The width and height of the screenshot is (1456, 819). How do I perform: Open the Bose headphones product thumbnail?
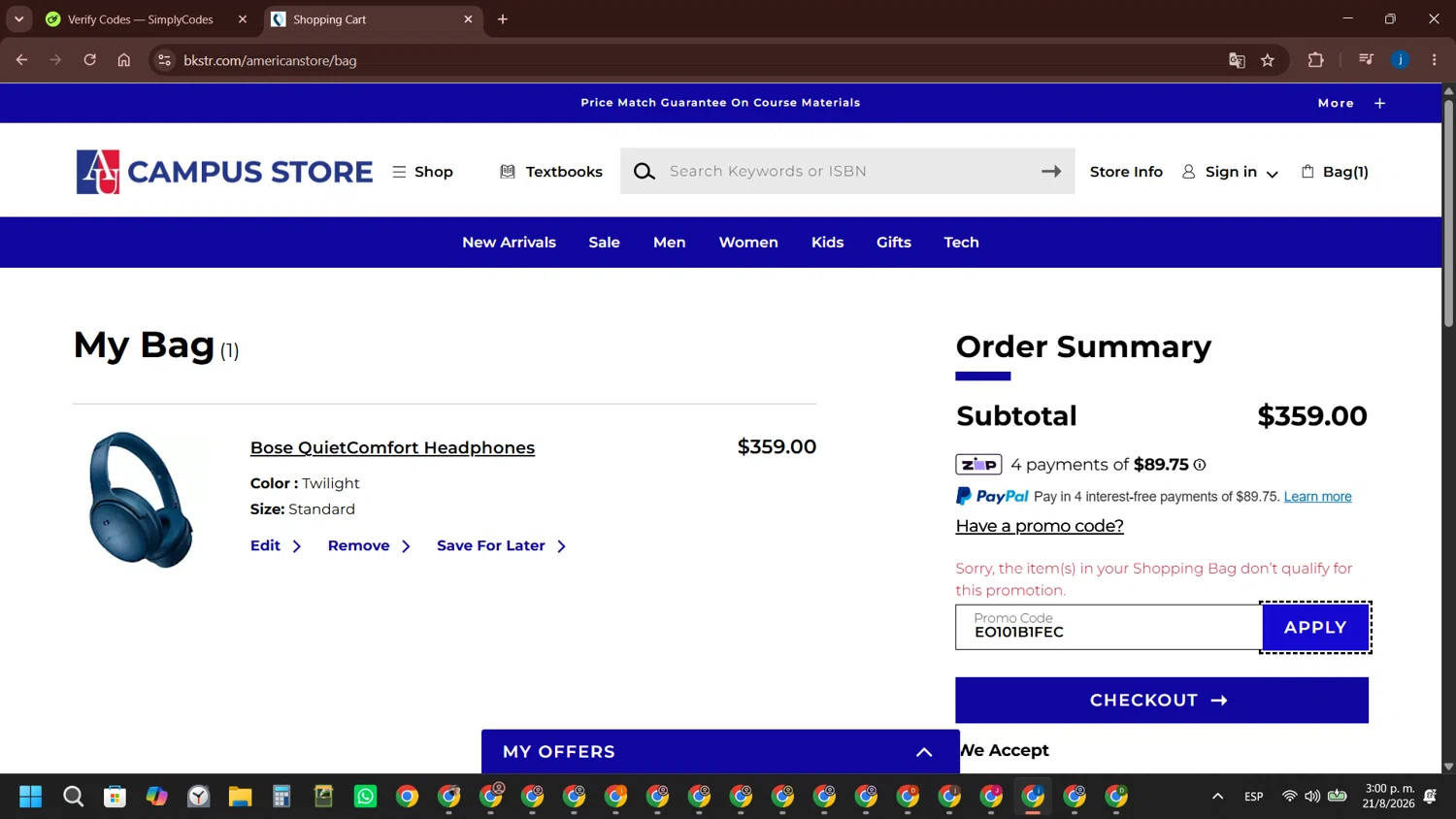point(141,499)
